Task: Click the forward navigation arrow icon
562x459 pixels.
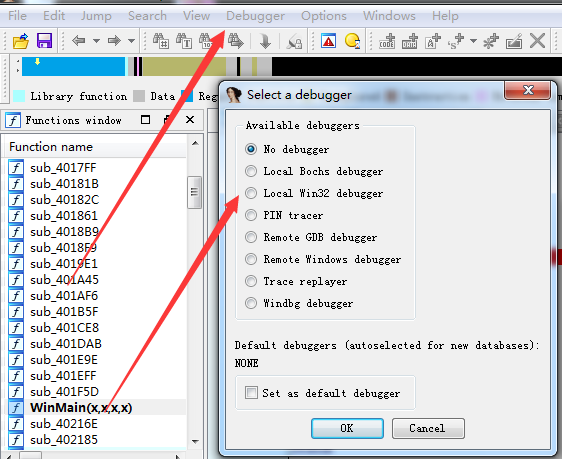Action: tap(114, 41)
